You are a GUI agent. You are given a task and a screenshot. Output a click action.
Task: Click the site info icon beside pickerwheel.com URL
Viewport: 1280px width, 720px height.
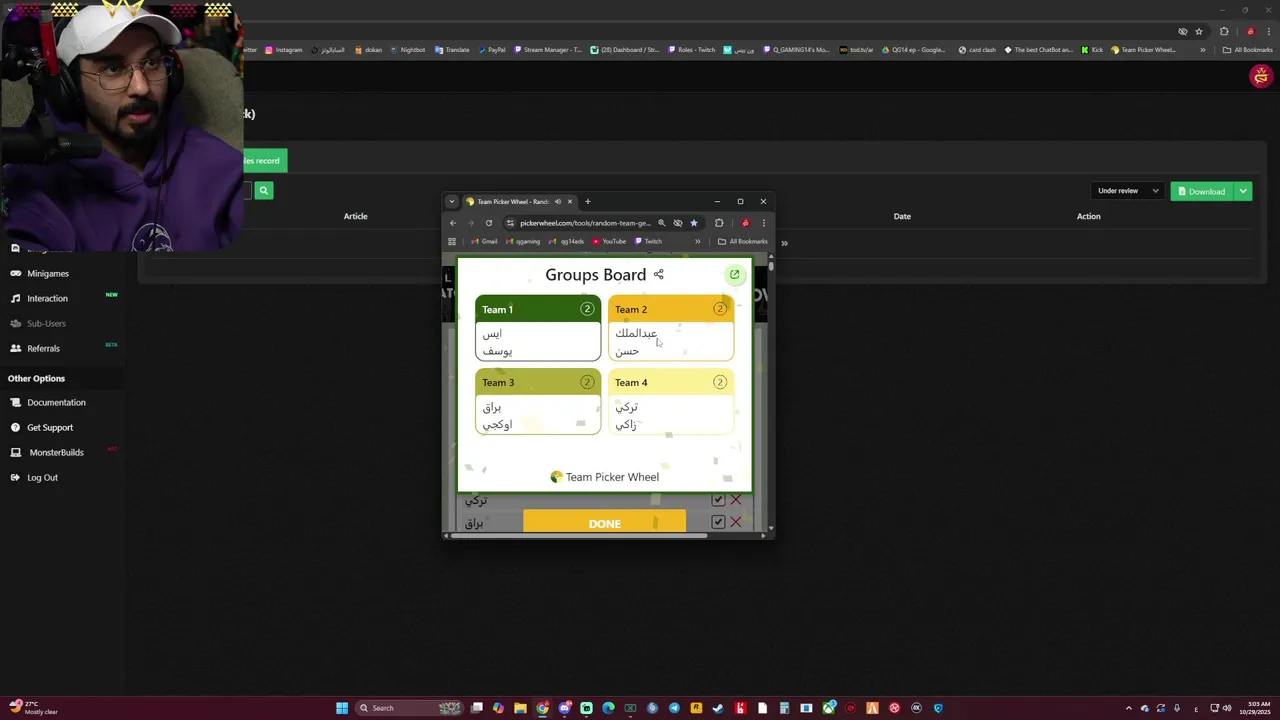(x=510, y=223)
